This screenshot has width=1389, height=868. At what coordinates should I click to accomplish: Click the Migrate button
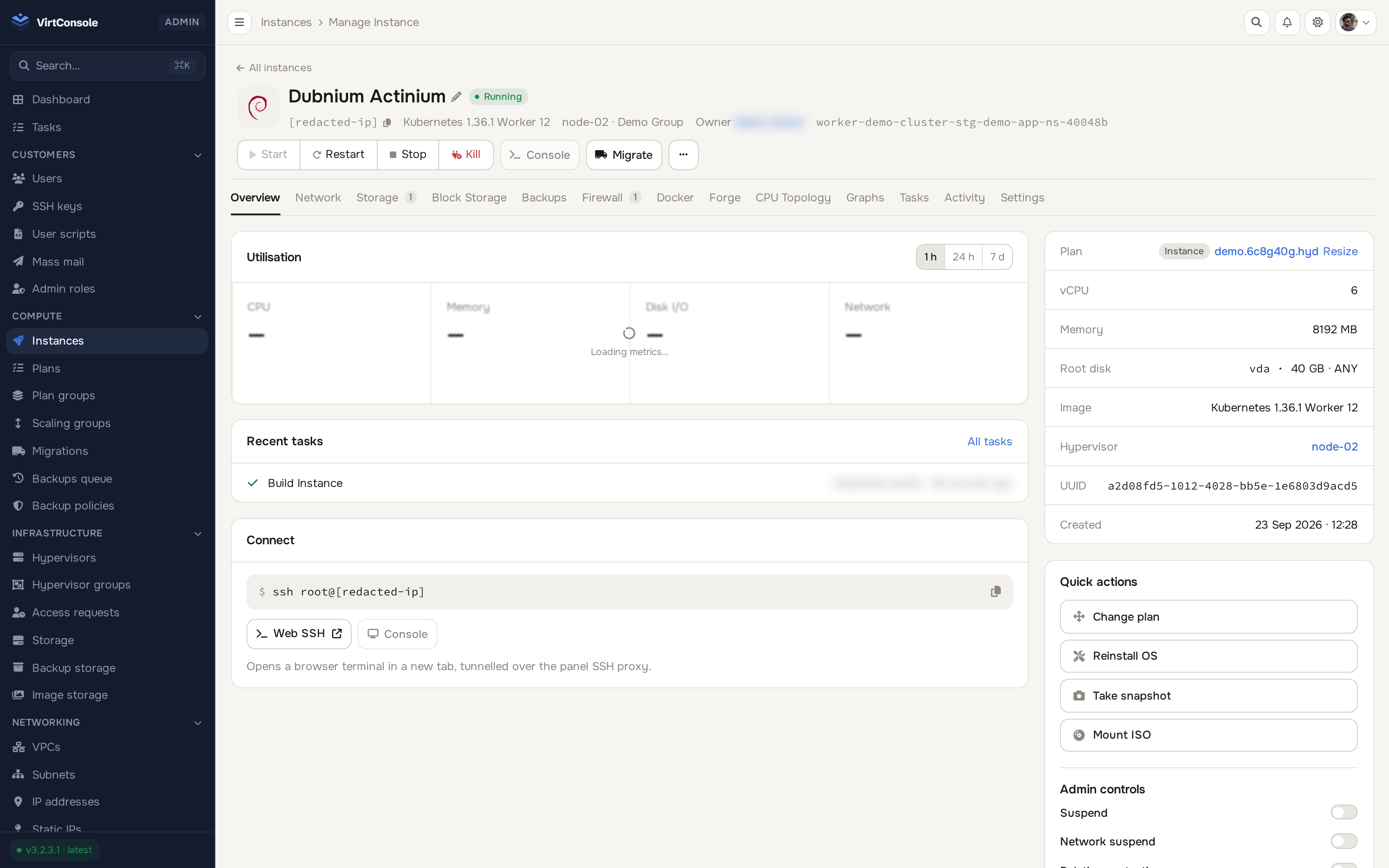(624, 155)
